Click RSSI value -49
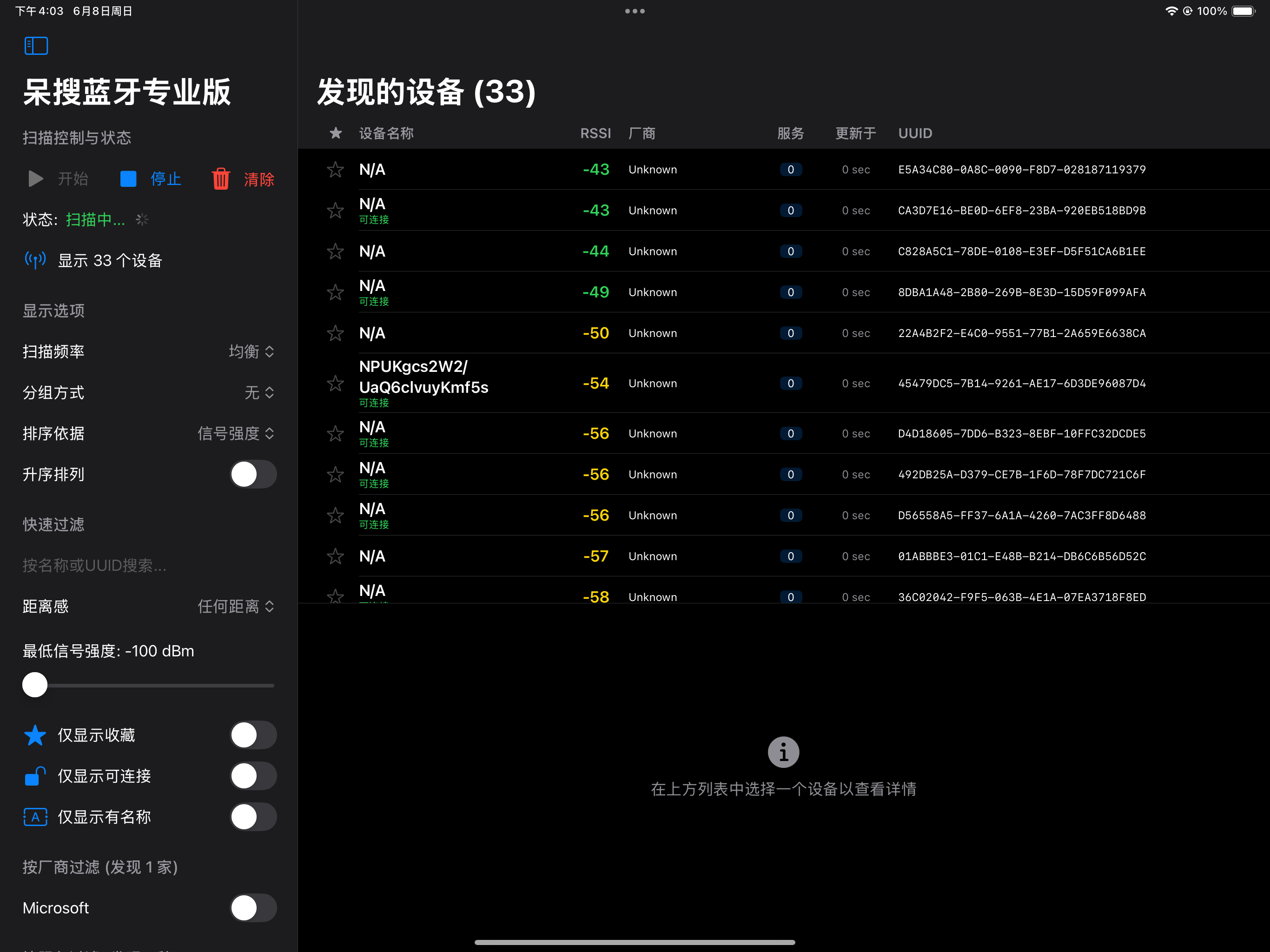Image resolution: width=1270 pixels, height=952 pixels. [x=595, y=292]
